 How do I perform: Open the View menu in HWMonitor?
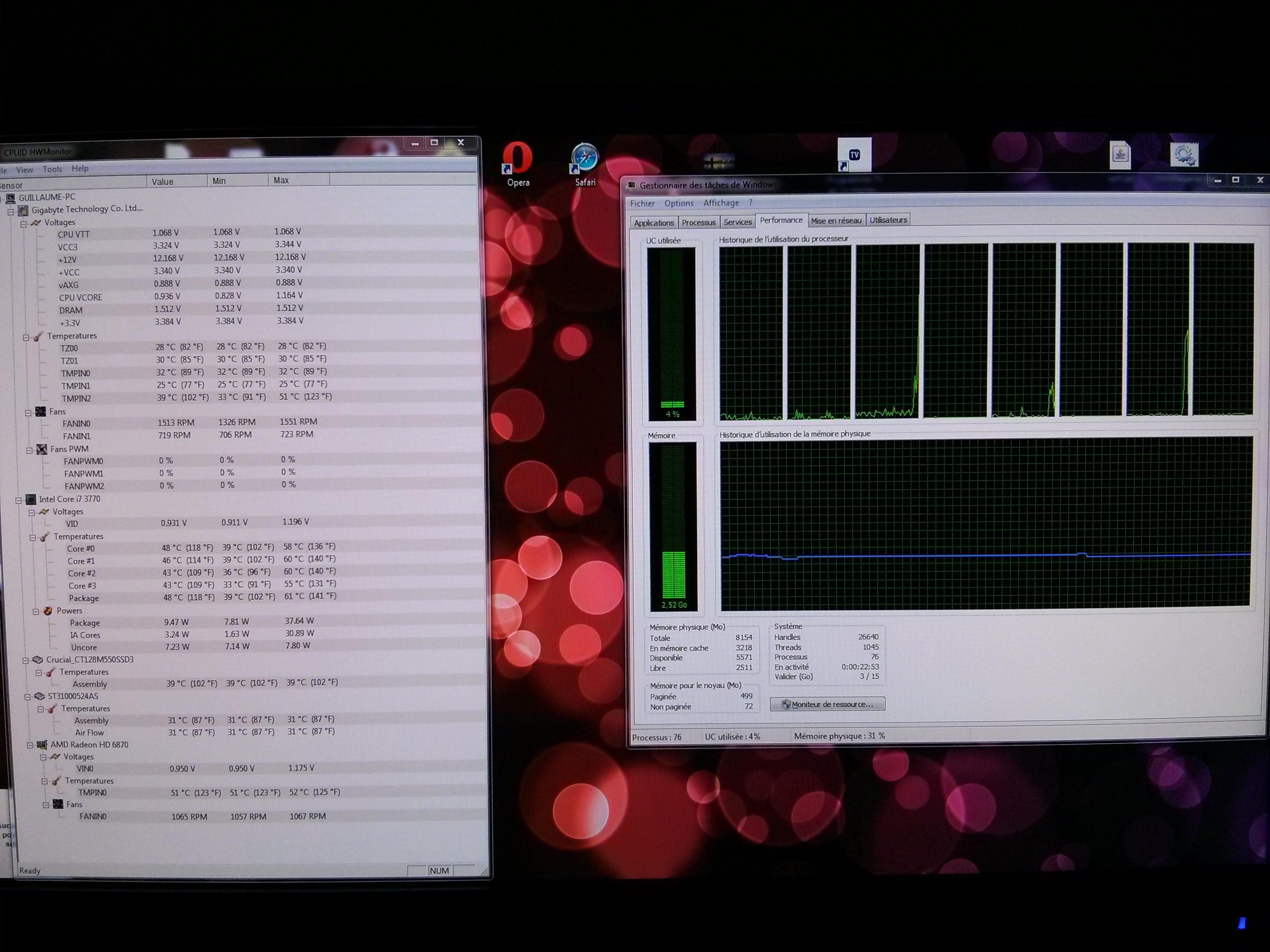point(24,170)
